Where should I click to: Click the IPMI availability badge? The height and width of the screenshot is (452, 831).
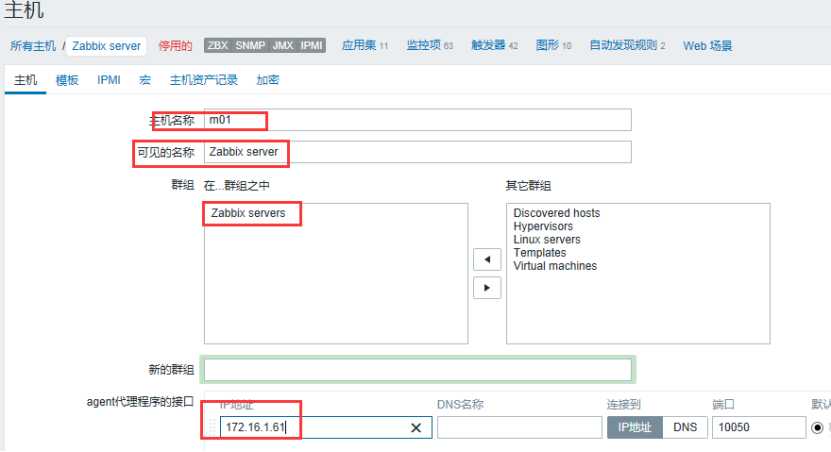pyautogui.click(x=312, y=46)
